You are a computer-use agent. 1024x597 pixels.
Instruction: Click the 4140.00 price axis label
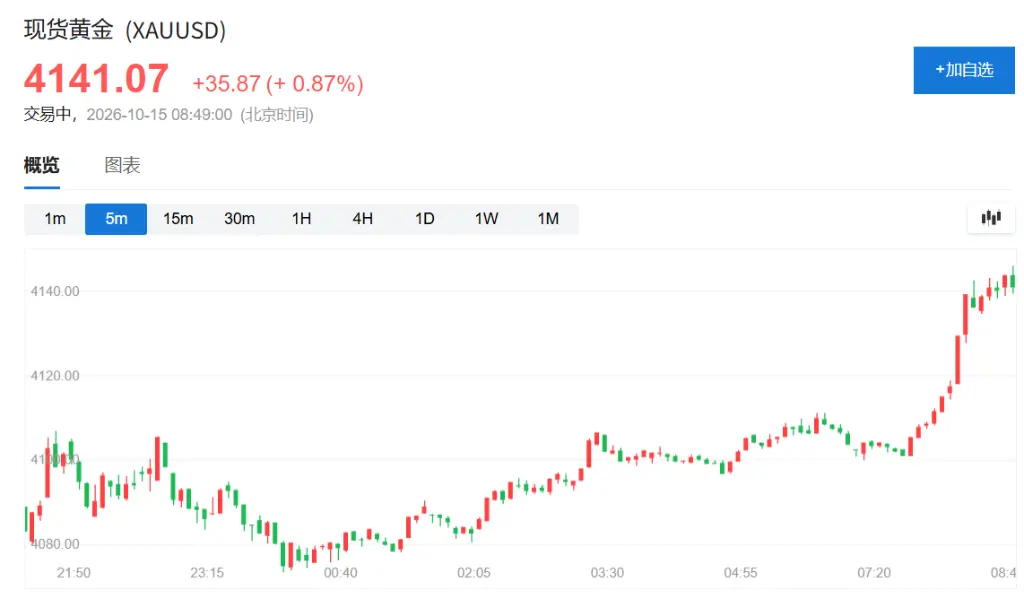(55, 291)
